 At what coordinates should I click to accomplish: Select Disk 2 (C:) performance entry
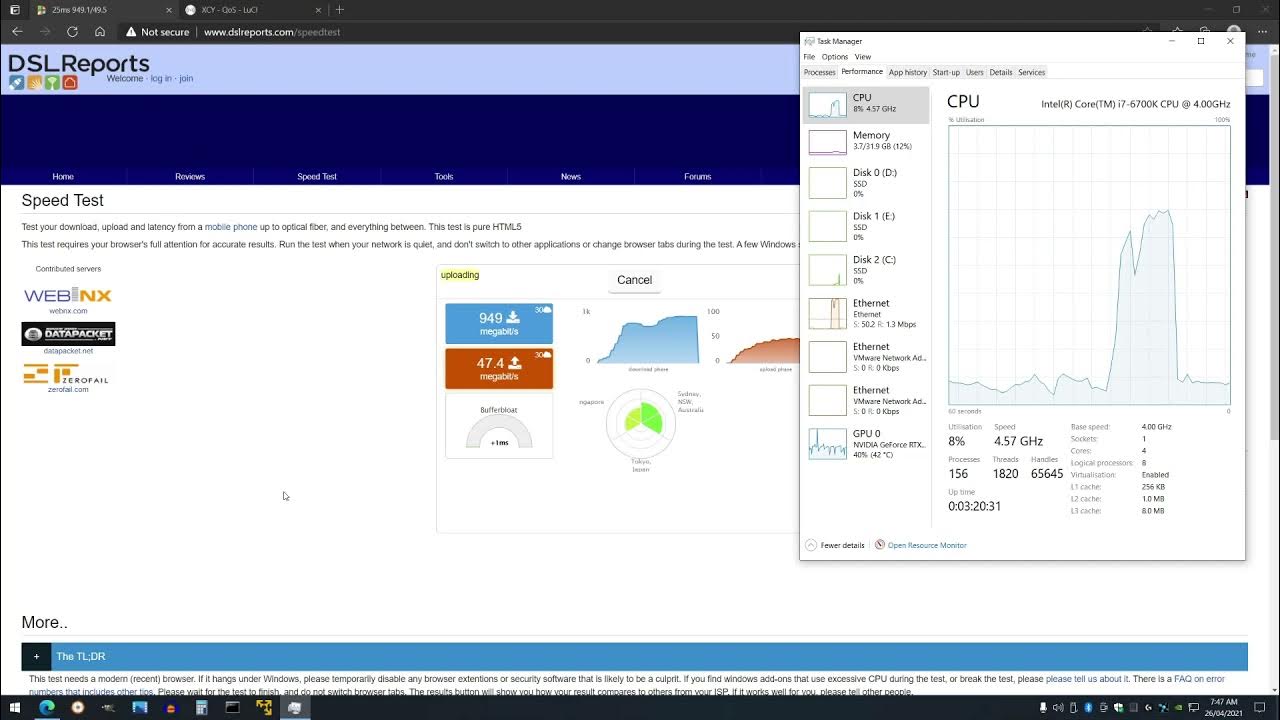coord(866,270)
